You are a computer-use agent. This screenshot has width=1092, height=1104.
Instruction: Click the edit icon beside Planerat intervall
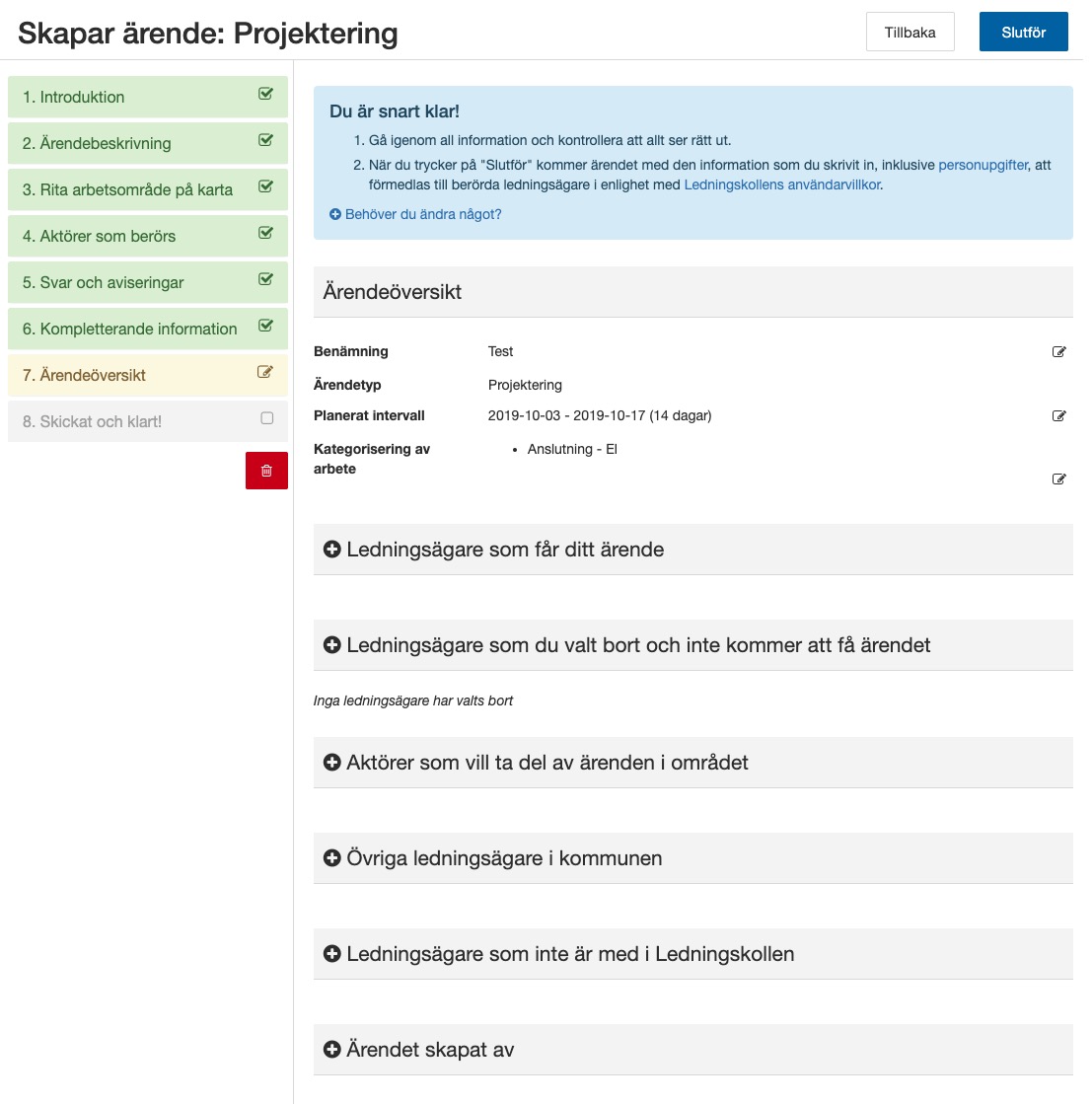tap(1059, 415)
